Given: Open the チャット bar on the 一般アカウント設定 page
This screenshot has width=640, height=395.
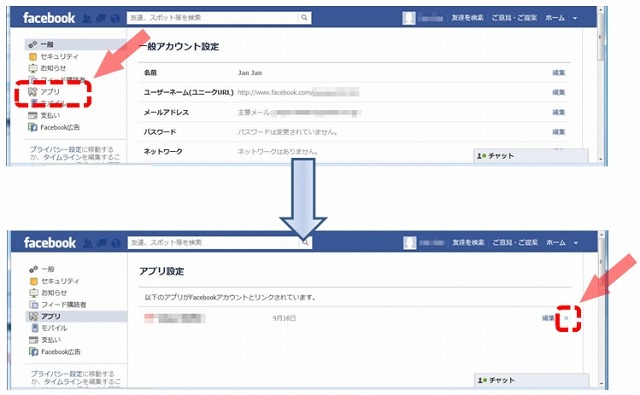Looking at the screenshot, I should [x=531, y=156].
